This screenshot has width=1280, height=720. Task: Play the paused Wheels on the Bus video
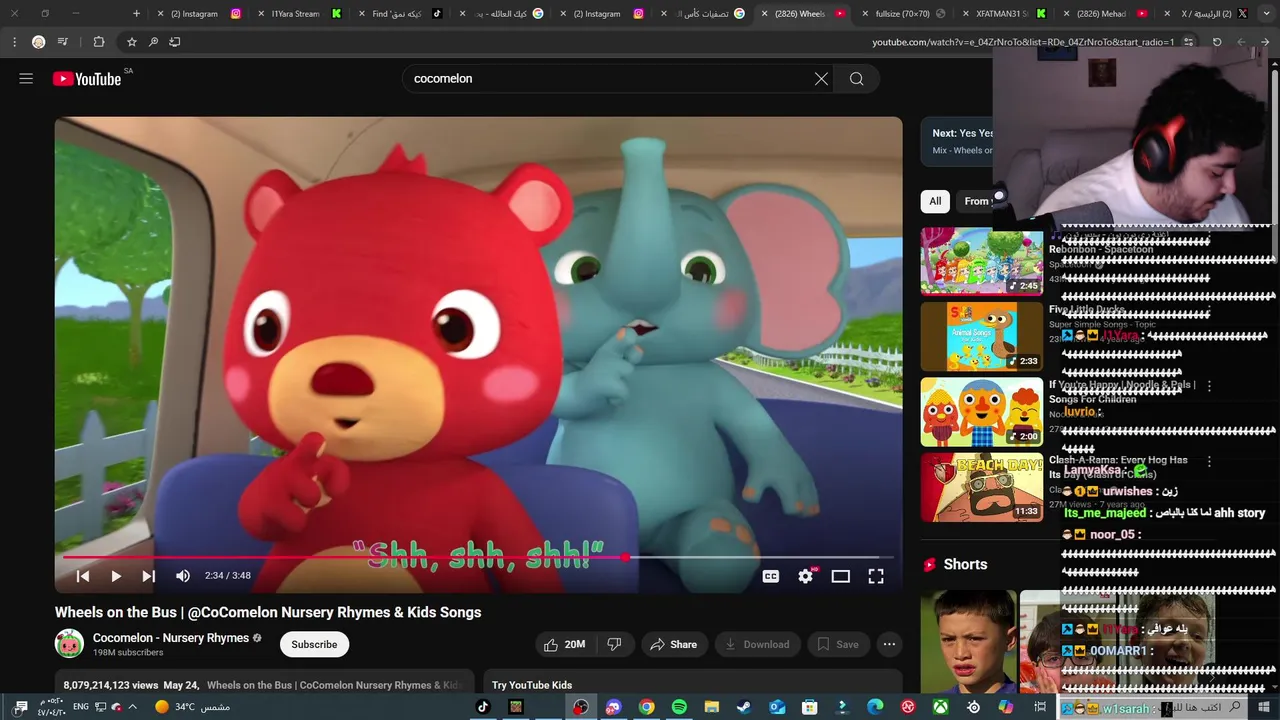pyautogui.click(x=116, y=576)
